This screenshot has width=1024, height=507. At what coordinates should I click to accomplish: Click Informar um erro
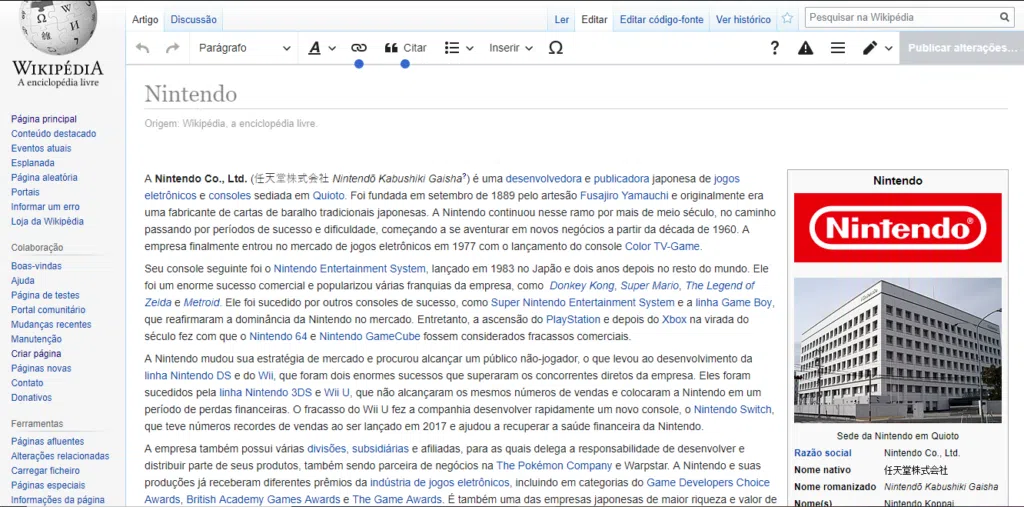pyautogui.click(x=45, y=206)
